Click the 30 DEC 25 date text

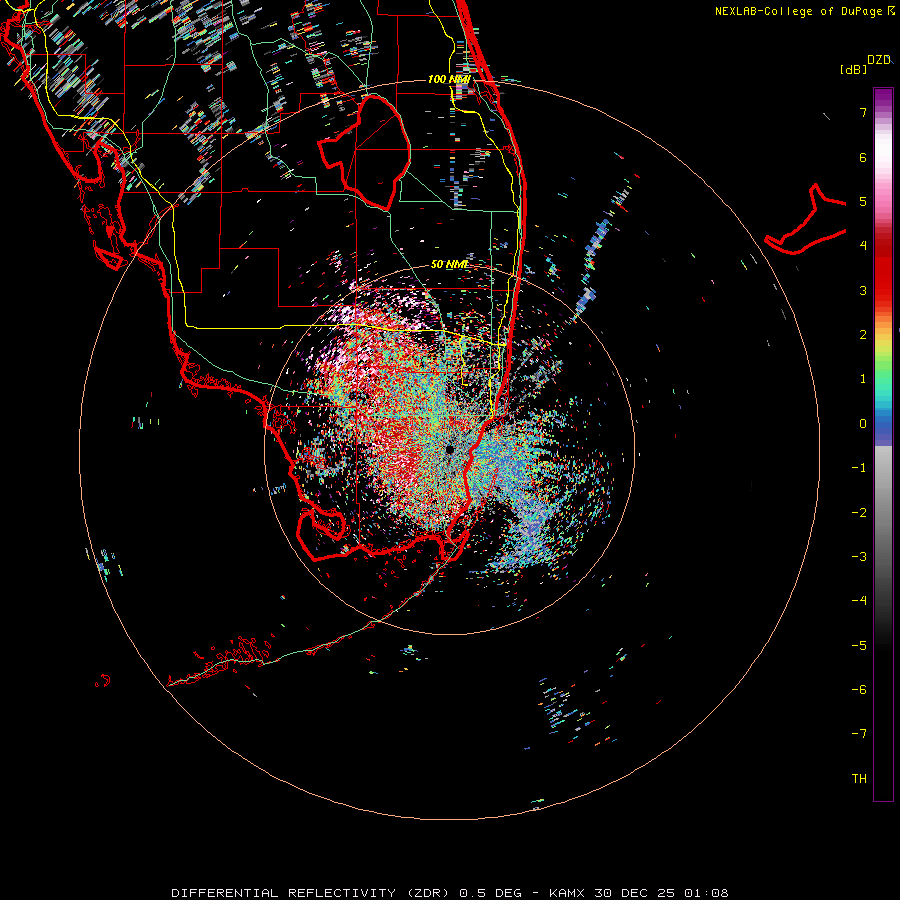[636, 893]
